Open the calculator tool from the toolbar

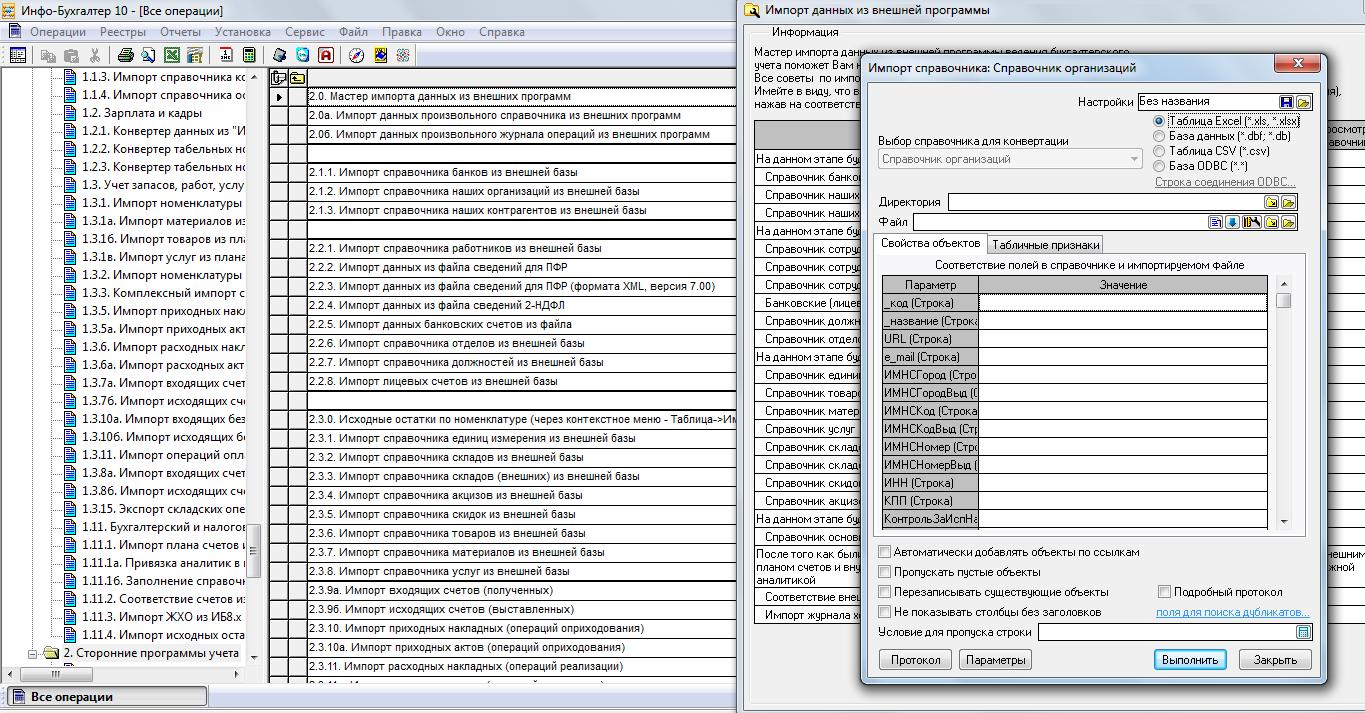point(249,56)
